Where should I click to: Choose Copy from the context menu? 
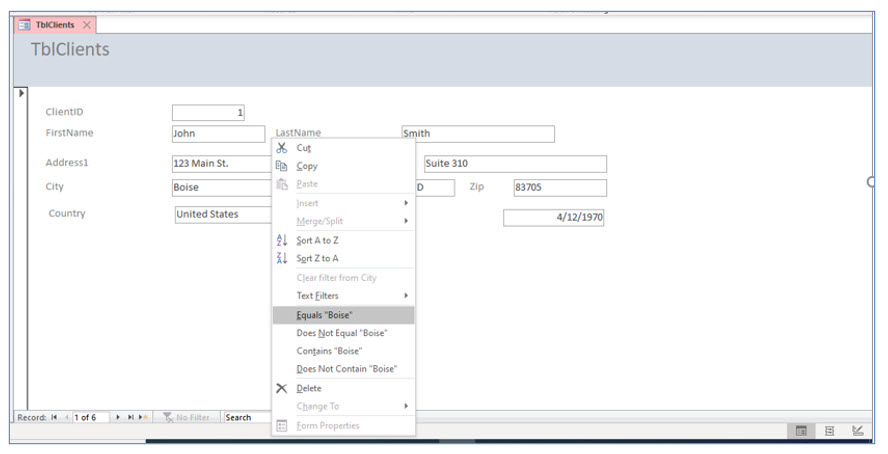tap(344, 166)
